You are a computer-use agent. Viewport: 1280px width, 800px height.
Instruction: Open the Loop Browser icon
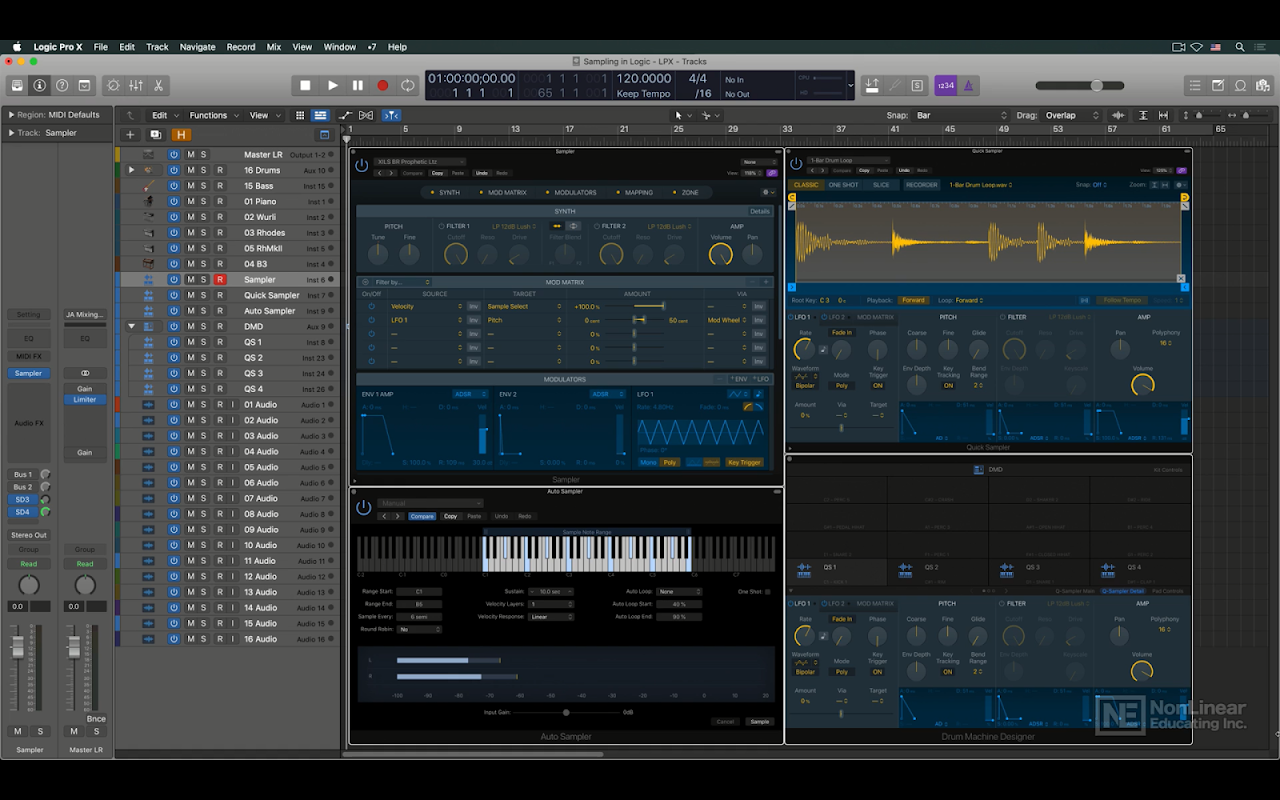click(1241, 86)
